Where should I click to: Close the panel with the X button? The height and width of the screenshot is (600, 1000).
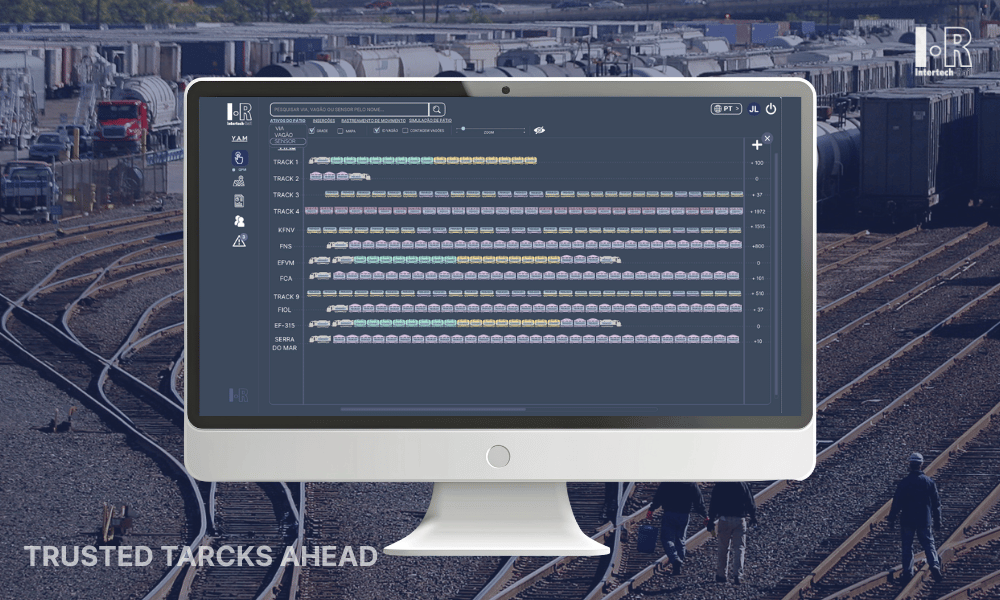[x=767, y=138]
